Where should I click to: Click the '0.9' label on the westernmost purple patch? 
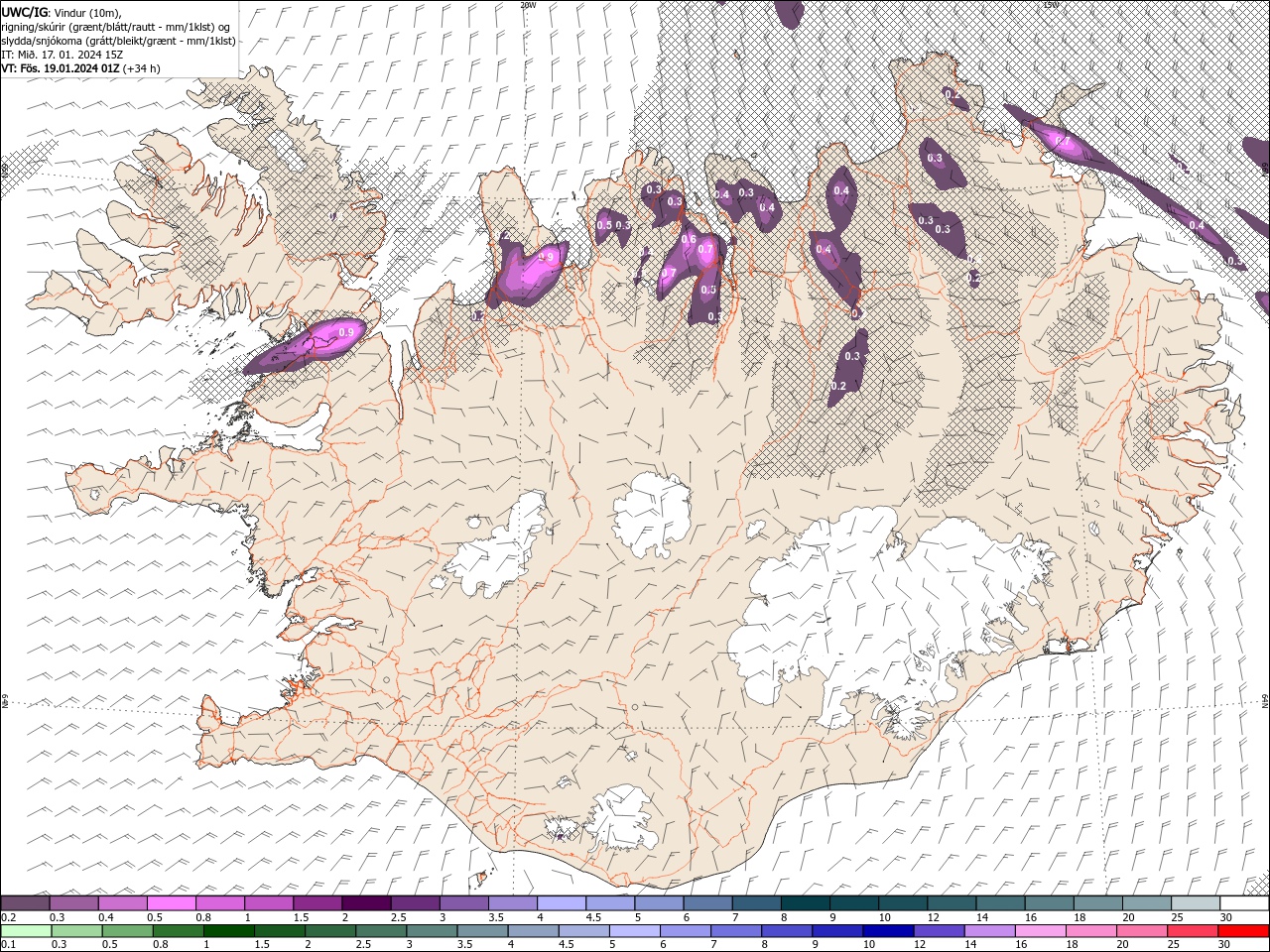(x=346, y=331)
